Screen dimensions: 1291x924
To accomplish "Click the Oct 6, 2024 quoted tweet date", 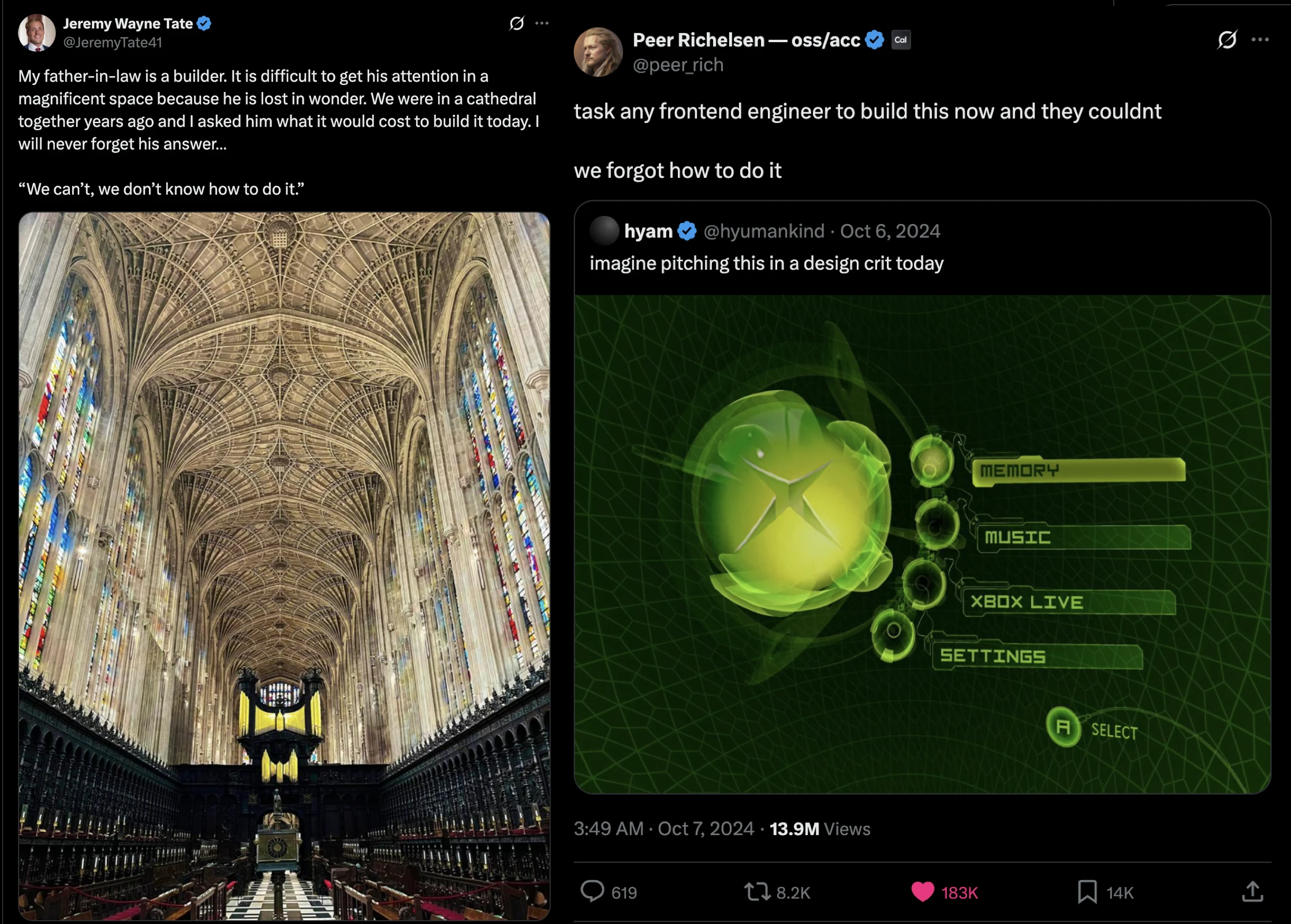I will click(890, 231).
